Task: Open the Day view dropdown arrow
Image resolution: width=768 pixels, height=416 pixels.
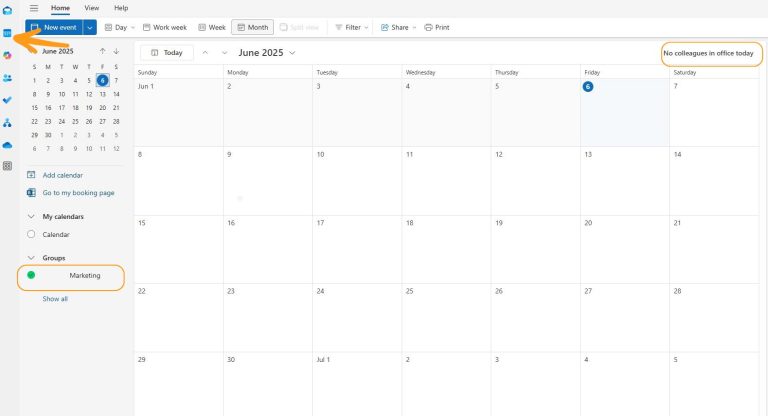Action: (x=133, y=27)
